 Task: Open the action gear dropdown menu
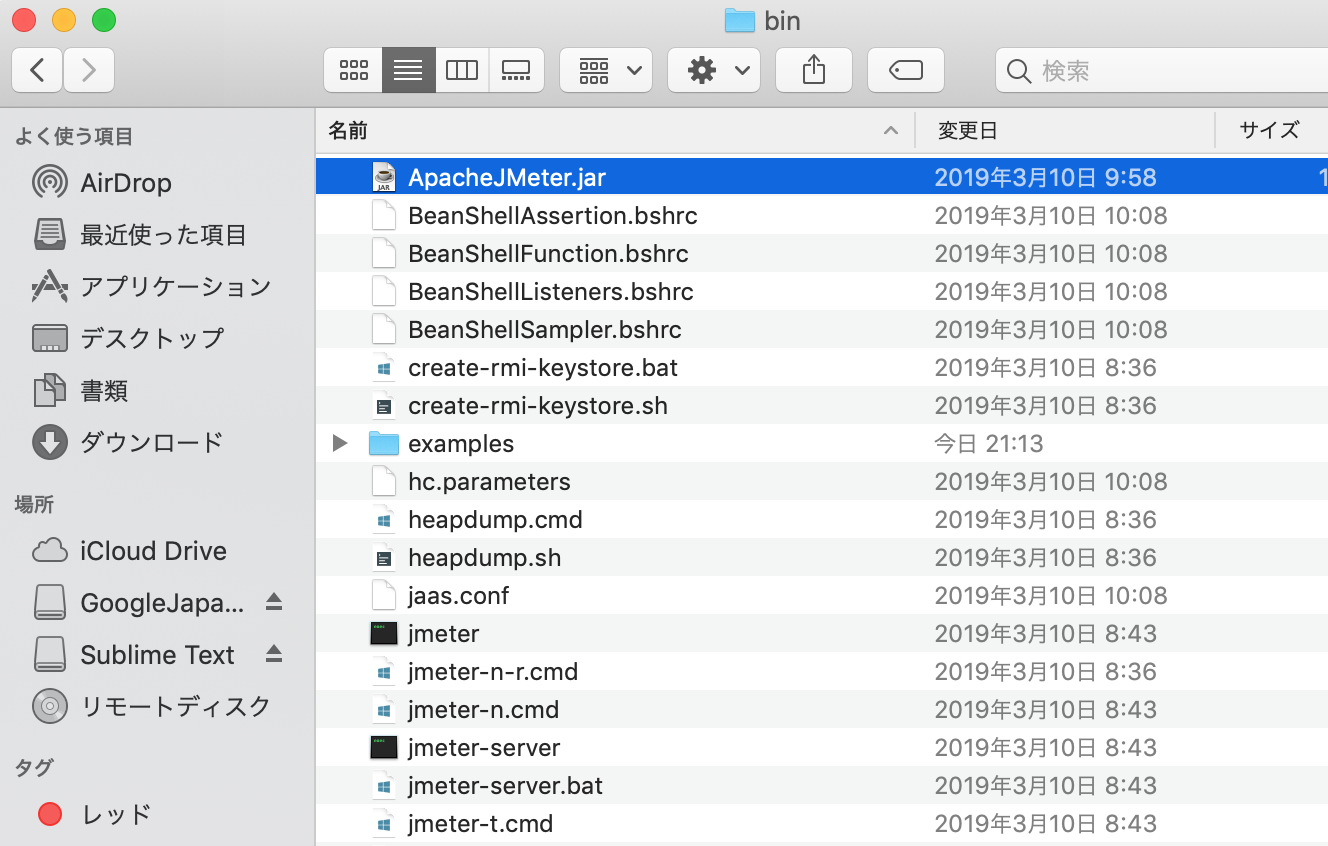713,69
